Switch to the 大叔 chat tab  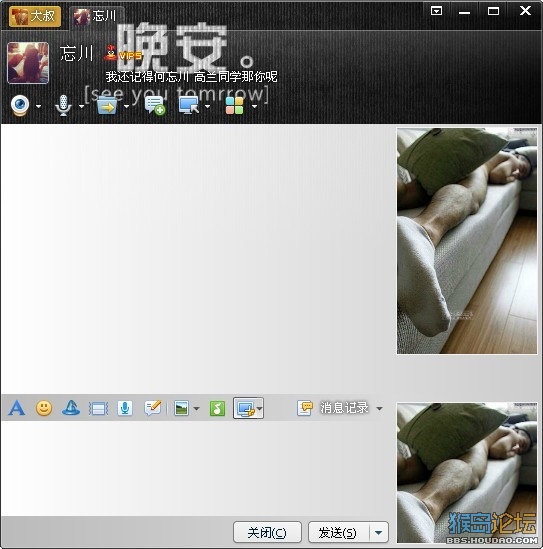click(35, 16)
